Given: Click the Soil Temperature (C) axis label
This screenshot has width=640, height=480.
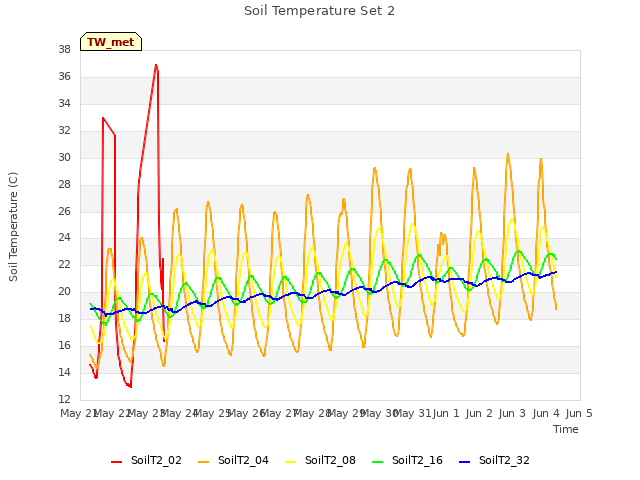Looking at the screenshot, I should pos(13,227).
